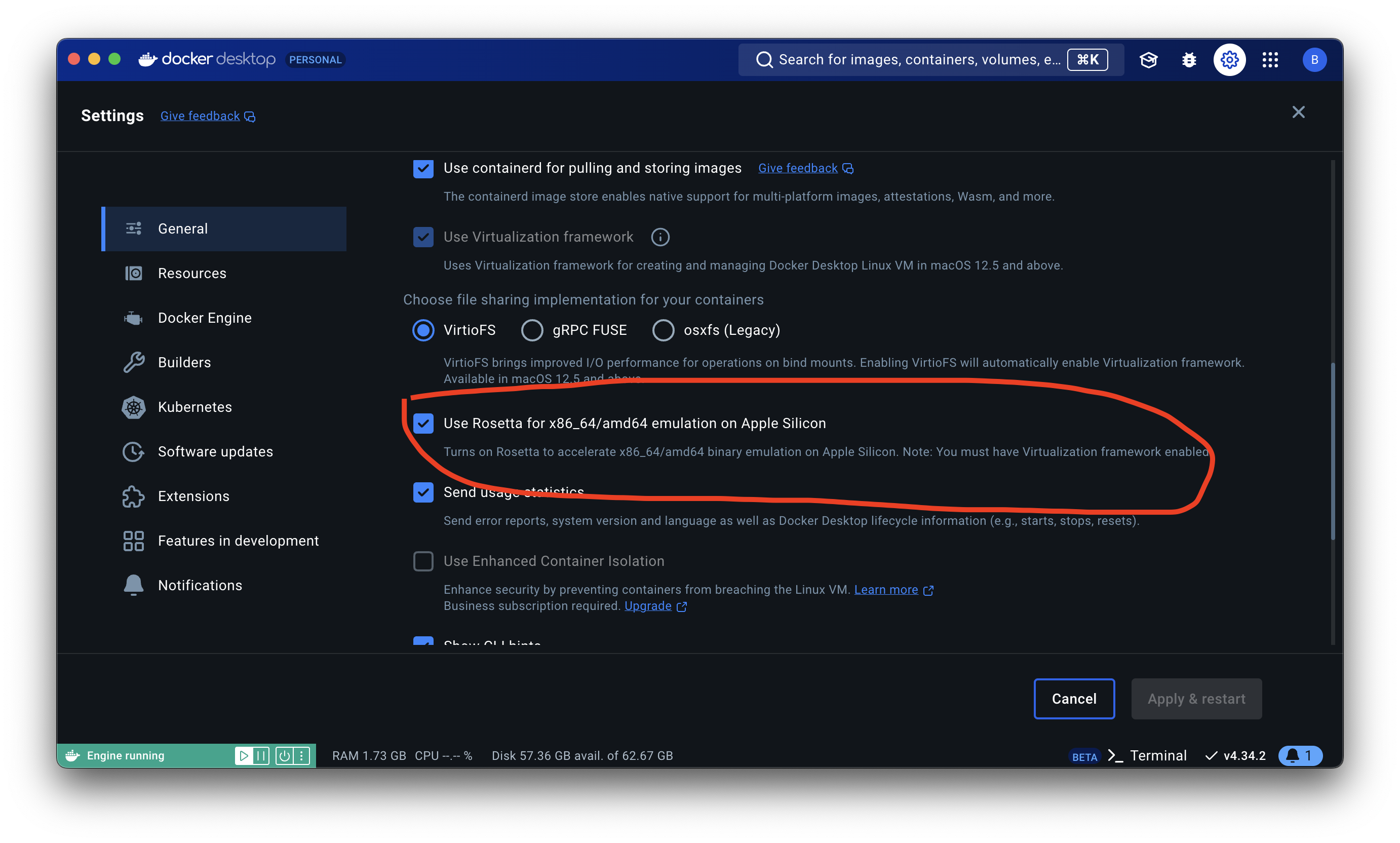Open the Upgrade link under Enhanced Container Isolation
The image size is (1400, 843).
pos(648,605)
